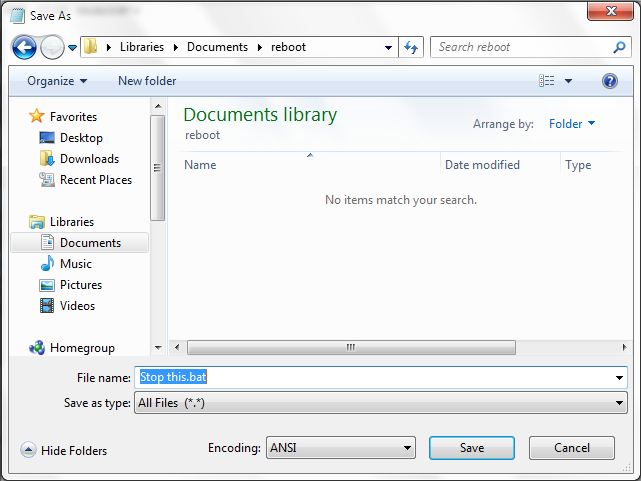Click navigation pane scroll down arrow
Image resolution: width=641 pixels, height=481 pixels.
pyautogui.click(x=158, y=348)
